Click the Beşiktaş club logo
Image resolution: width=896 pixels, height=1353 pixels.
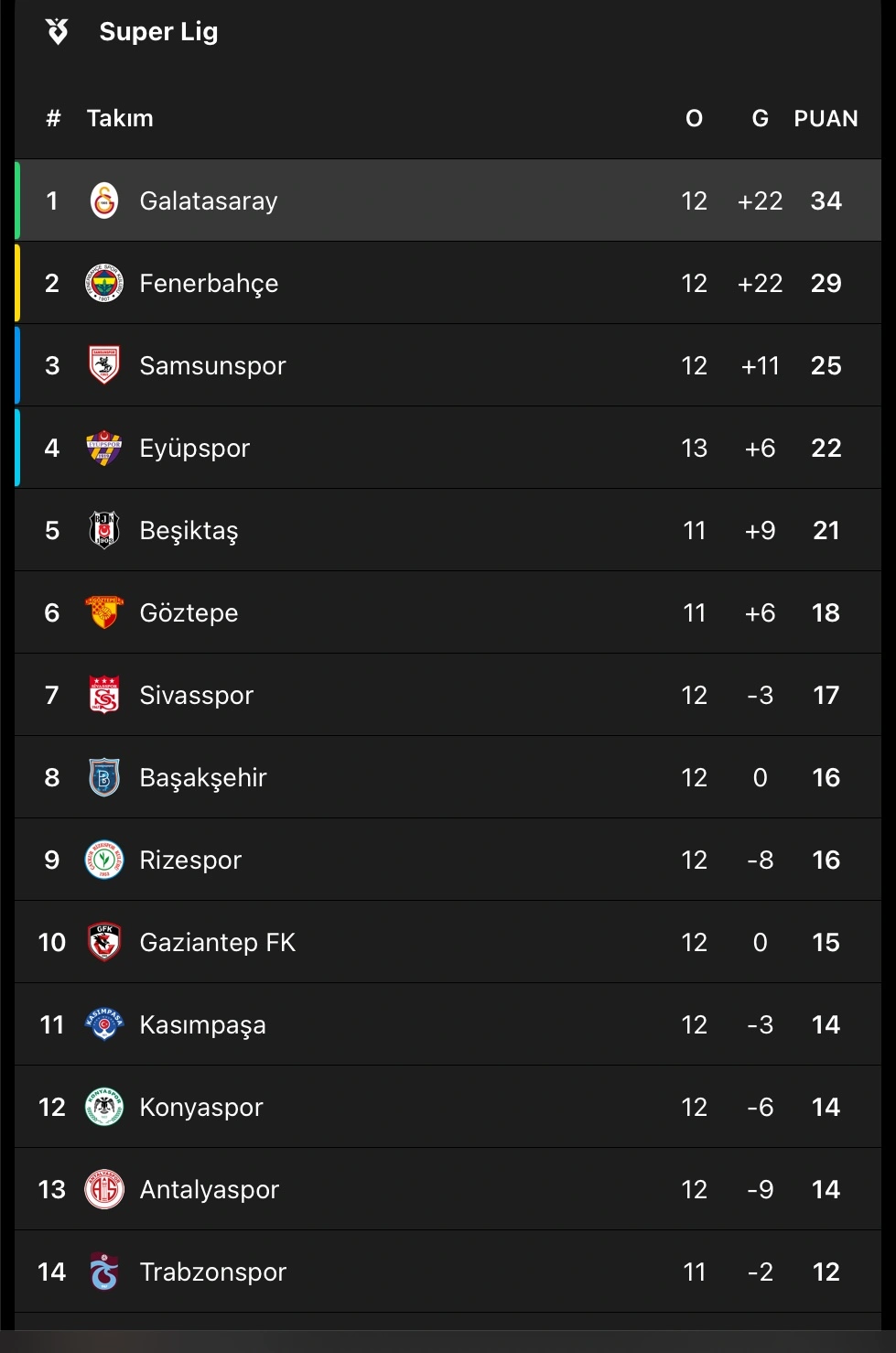click(x=104, y=530)
